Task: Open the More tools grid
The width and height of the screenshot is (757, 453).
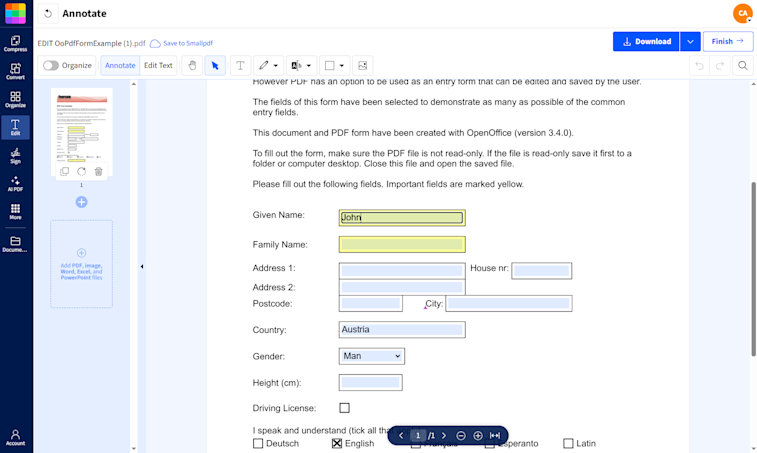Action: (x=15, y=212)
